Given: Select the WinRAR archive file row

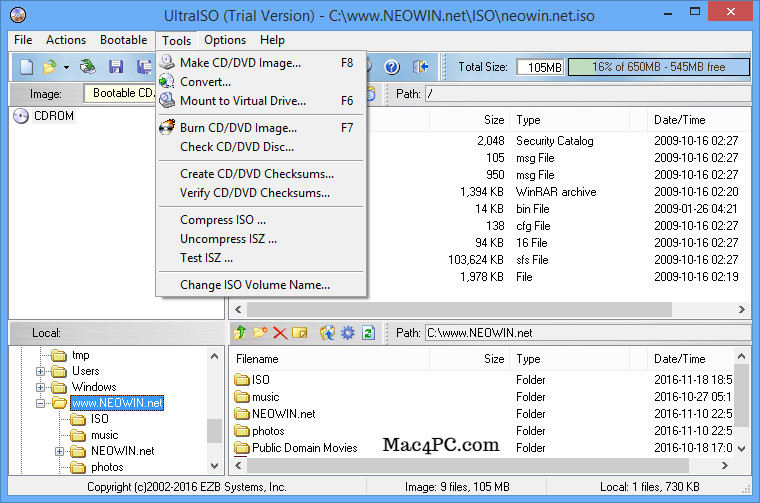Looking at the screenshot, I should pyautogui.click(x=490, y=192).
